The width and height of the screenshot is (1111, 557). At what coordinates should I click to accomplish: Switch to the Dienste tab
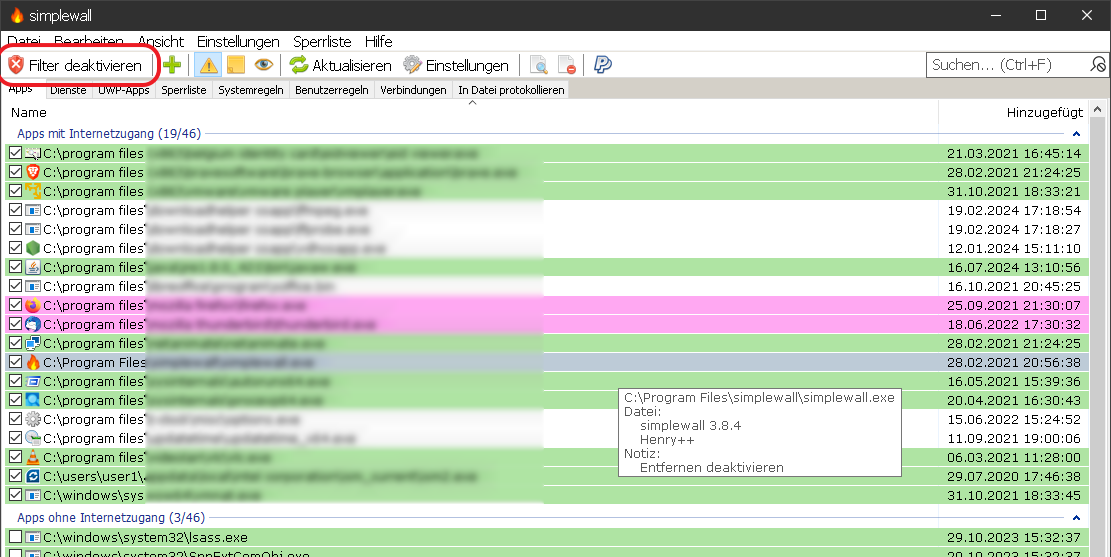coord(68,90)
